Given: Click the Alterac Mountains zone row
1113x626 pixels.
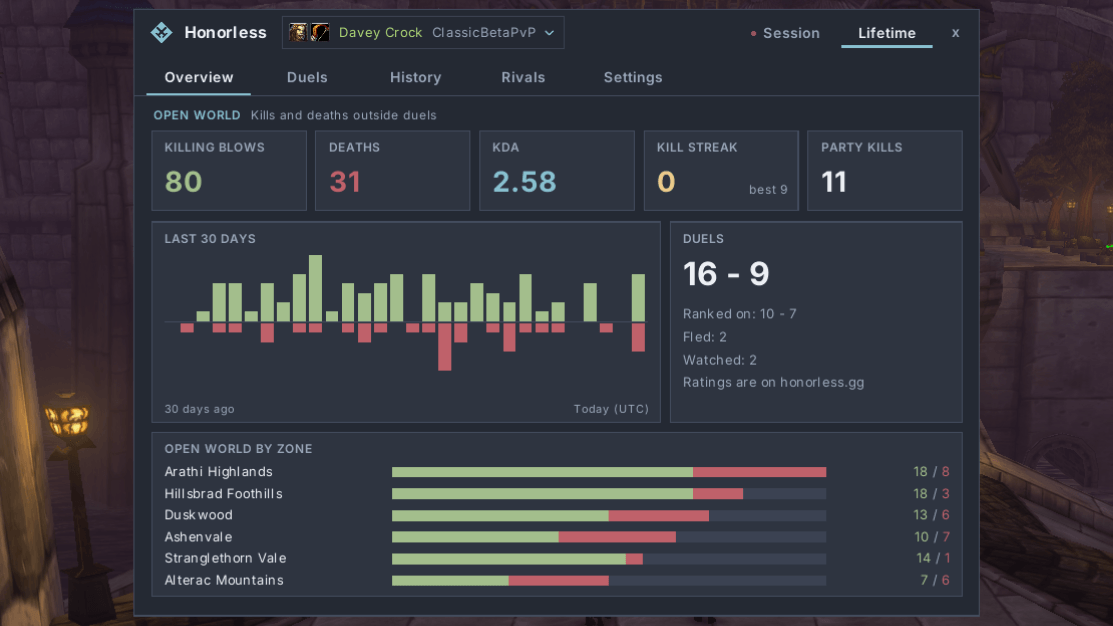Looking at the screenshot, I should click(557, 581).
